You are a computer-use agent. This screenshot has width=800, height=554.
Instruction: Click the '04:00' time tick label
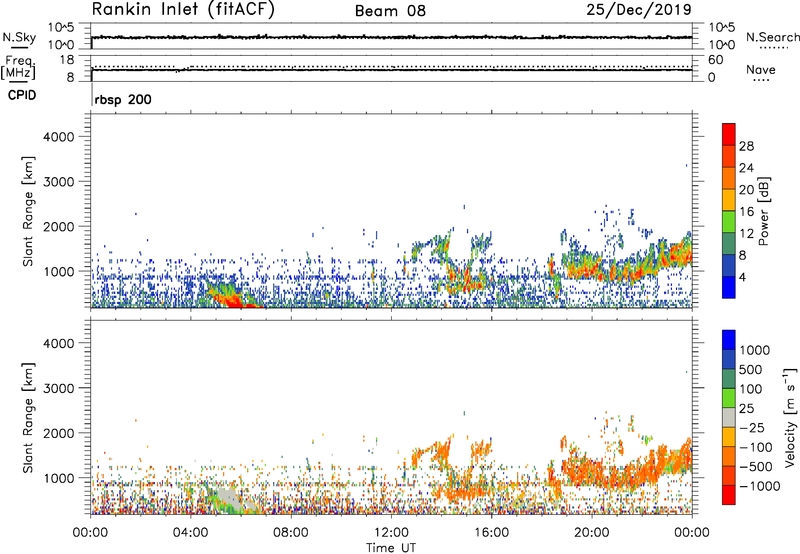pos(190,533)
